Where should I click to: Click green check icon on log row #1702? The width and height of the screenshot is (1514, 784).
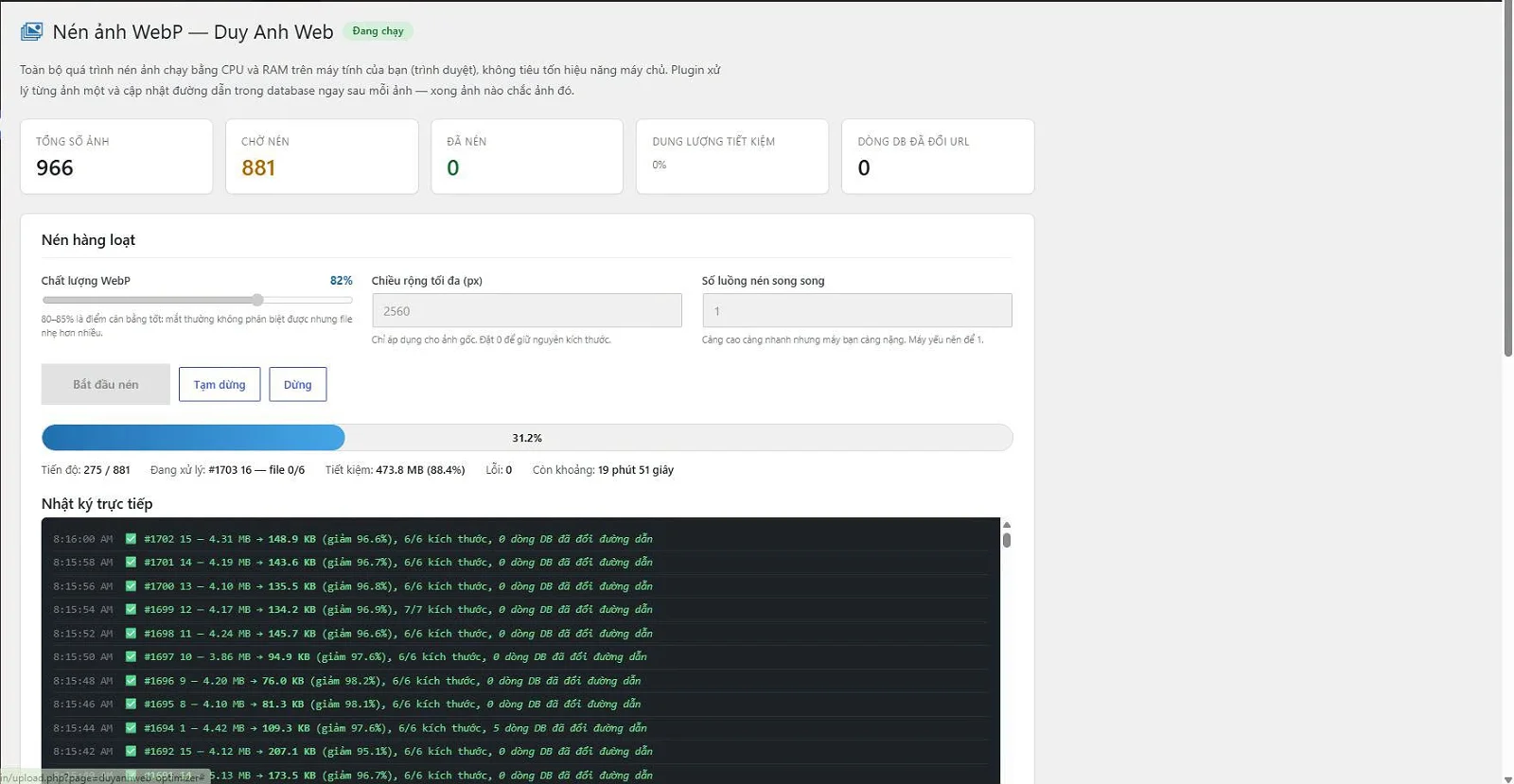click(x=132, y=539)
